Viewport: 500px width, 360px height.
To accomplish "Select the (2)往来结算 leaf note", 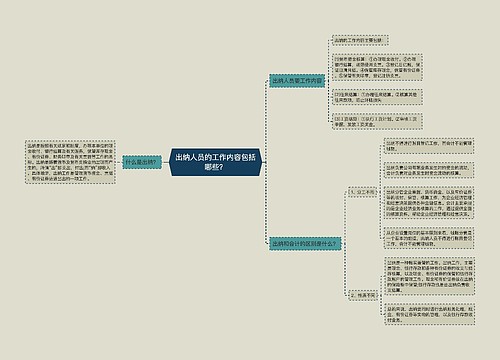I will [x=377, y=97].
